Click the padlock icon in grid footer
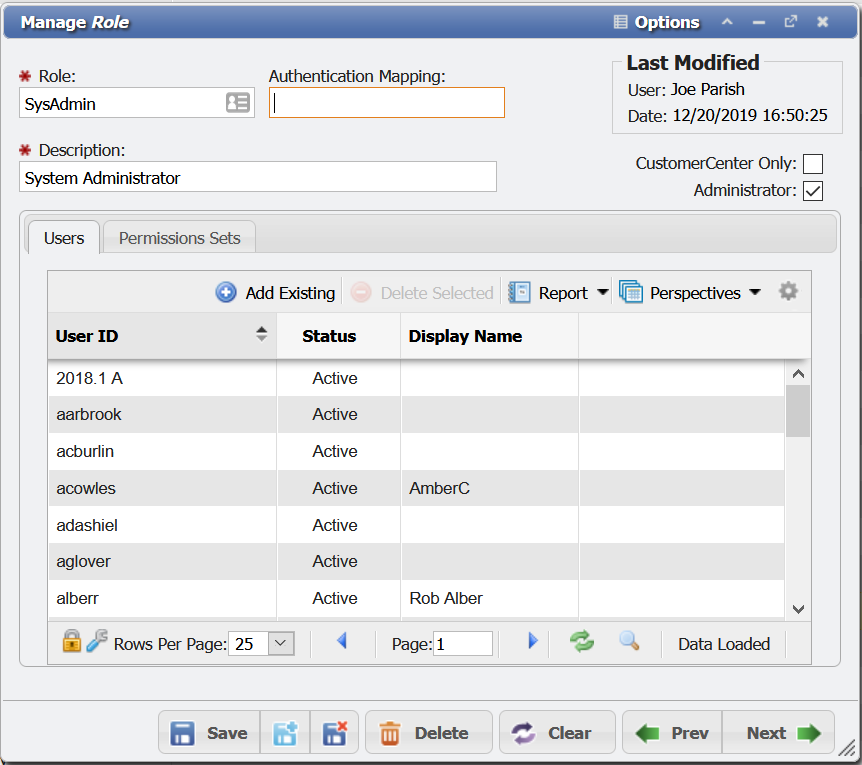The image size is (862, 765). [72, 642]
